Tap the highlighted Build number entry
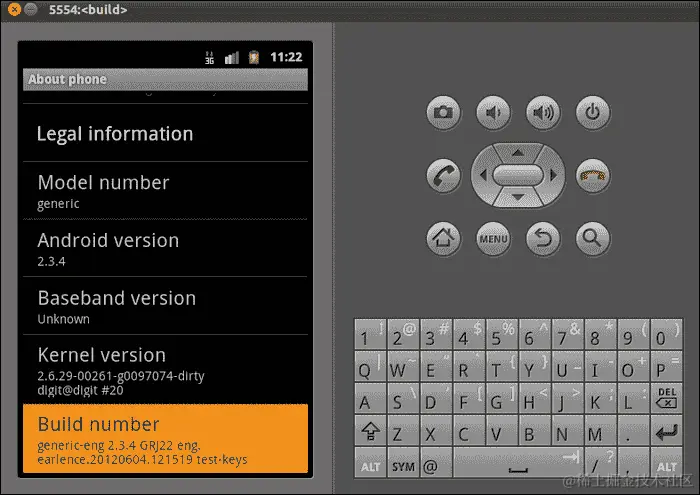This screenshot has height=495, width=700. tap(165, 438)
